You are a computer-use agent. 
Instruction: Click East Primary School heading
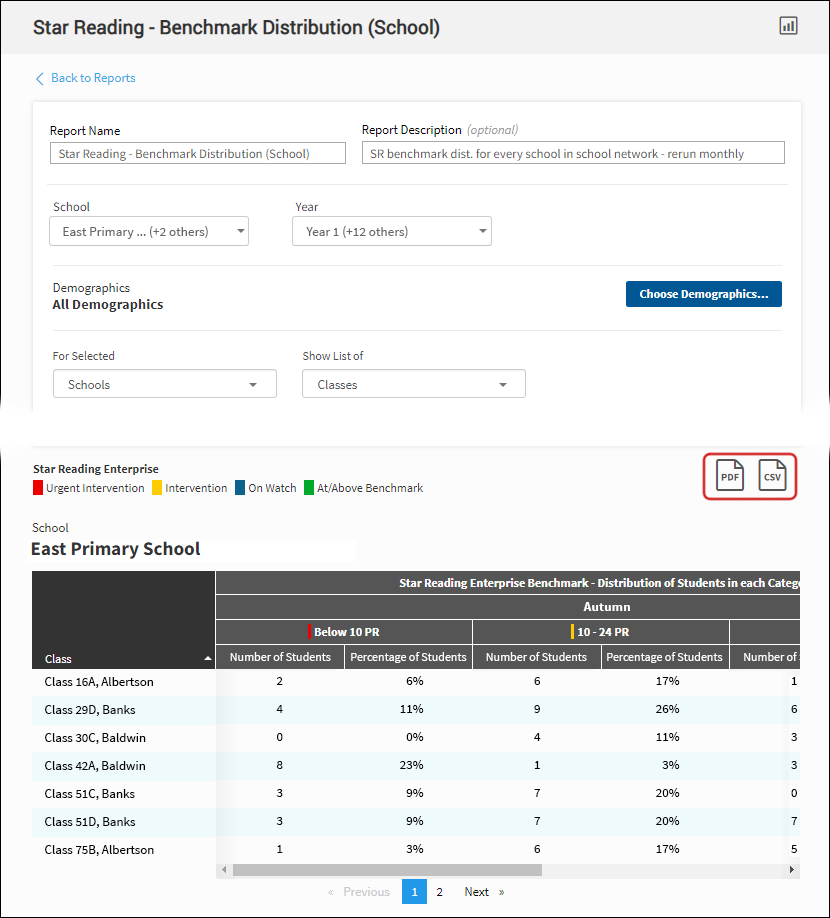(116, 549)
